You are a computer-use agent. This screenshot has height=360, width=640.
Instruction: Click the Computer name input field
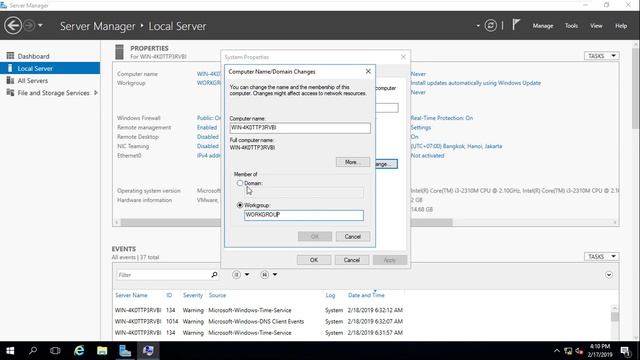[300, 128]
